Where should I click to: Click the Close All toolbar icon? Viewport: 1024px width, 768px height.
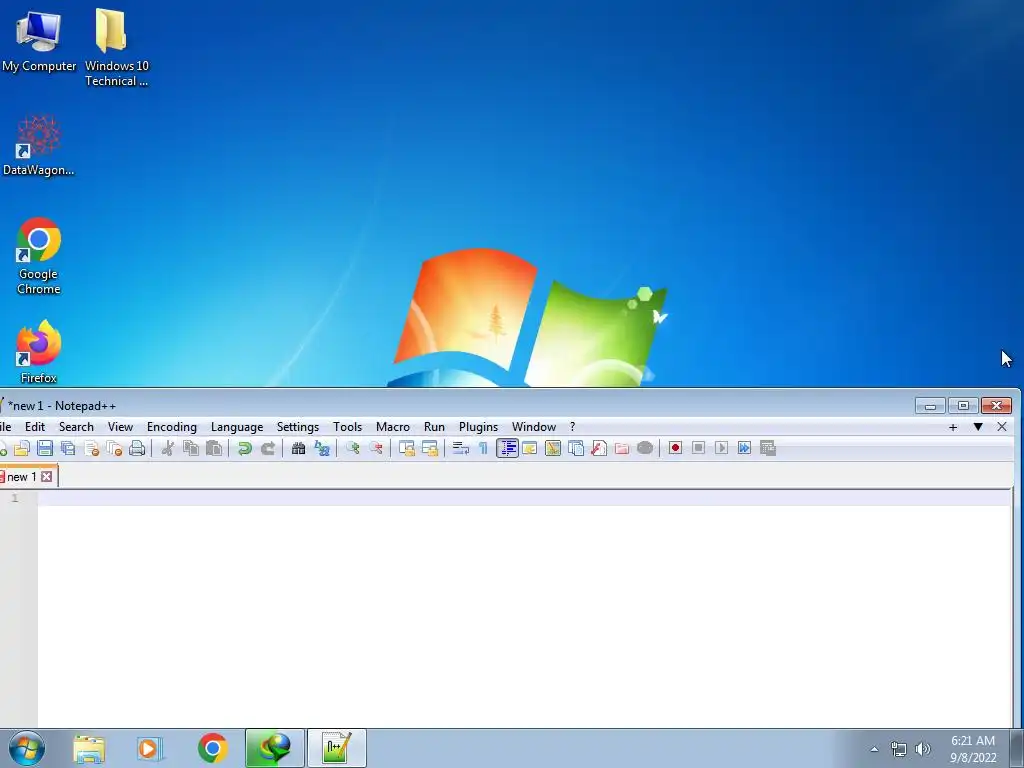click(x=114, y=448)
